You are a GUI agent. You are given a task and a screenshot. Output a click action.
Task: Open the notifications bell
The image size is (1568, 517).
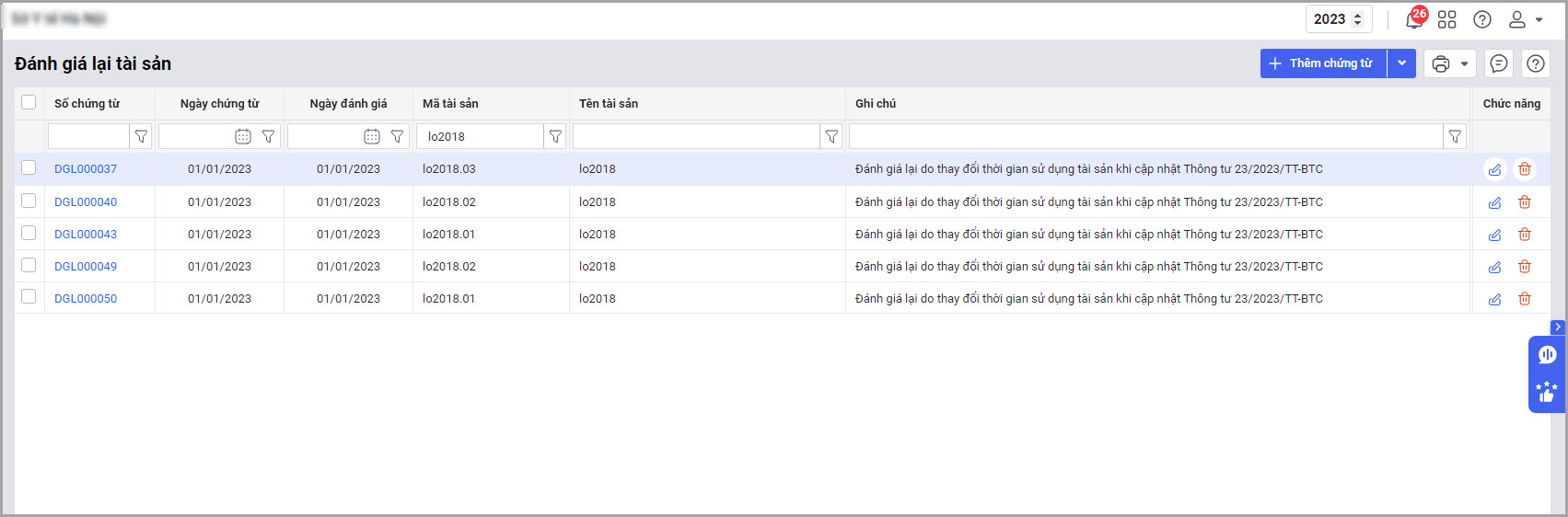[1413, 19]
